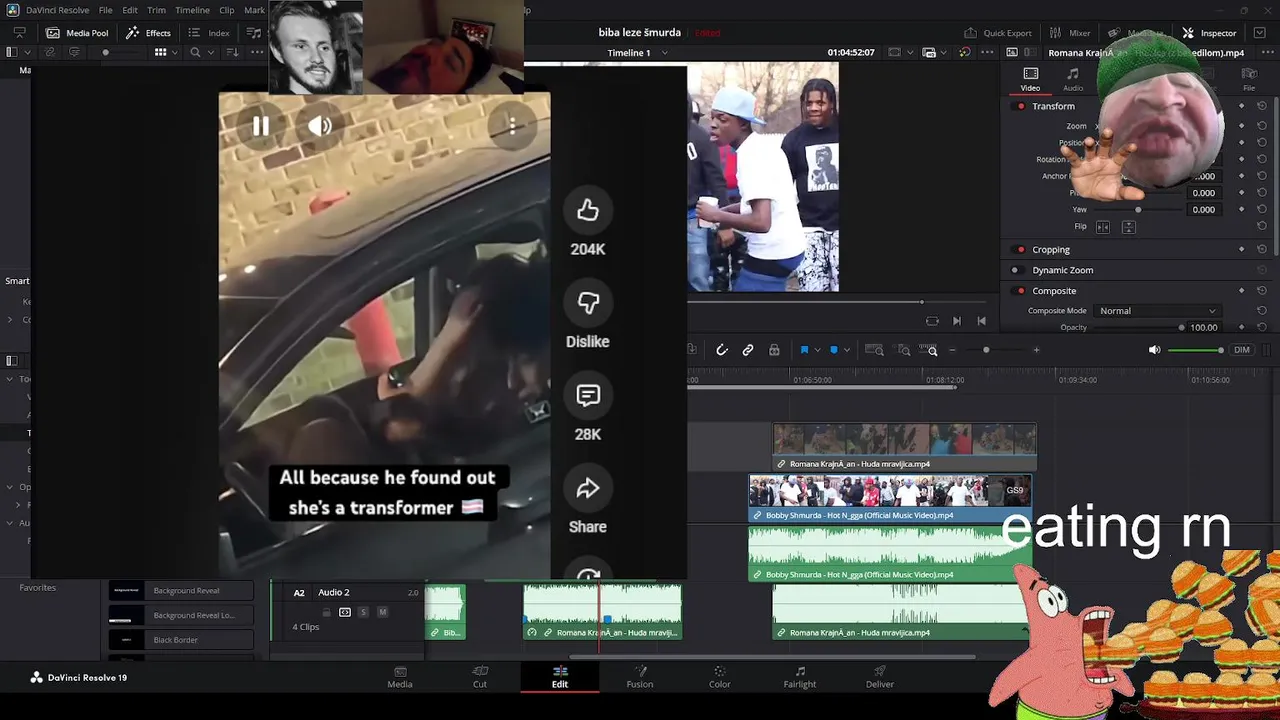
Task: Open the Media Pool panel
Action: coord(77,33)
